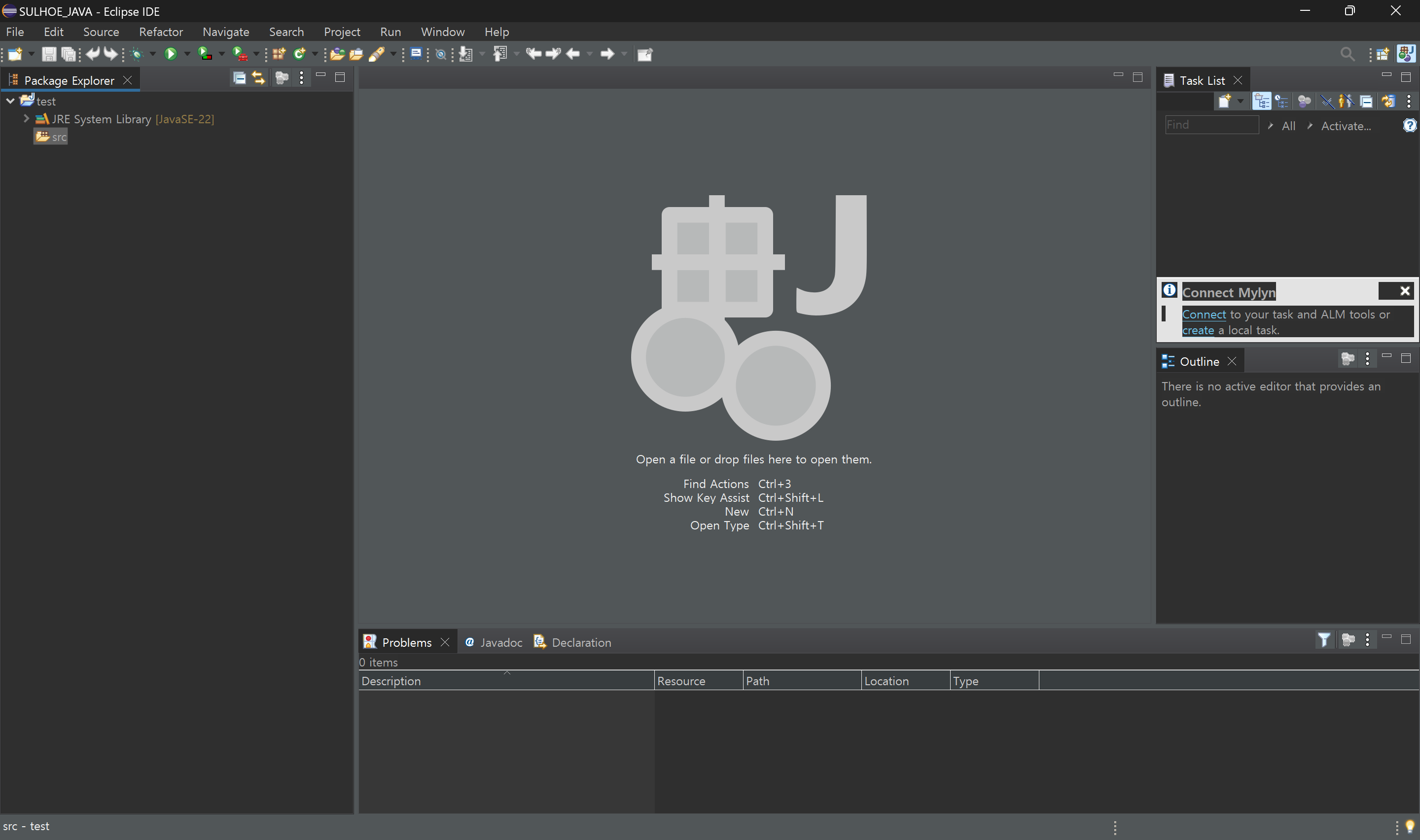Expand JRE System Library node
This screenshot has height=840, width=1420.
click(26, 118)
